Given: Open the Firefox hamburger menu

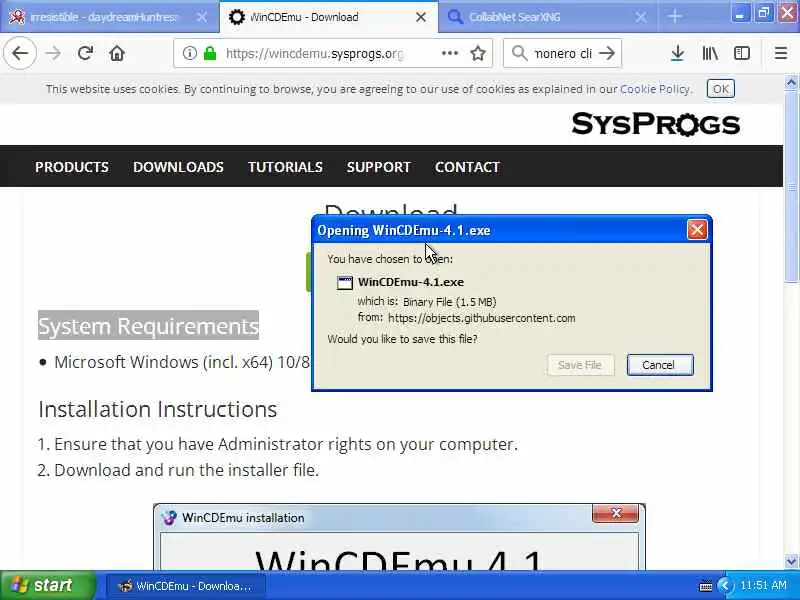Looking at the screenshot, I should click(x=781, y=53).
